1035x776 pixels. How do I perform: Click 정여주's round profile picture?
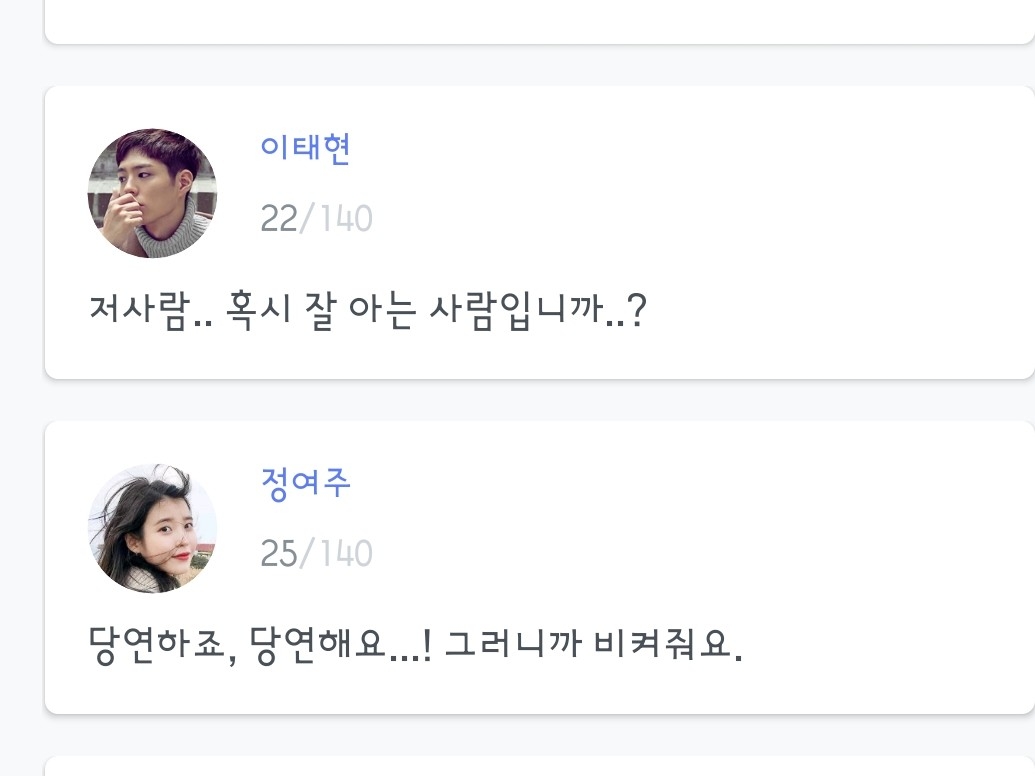(153, 528)
